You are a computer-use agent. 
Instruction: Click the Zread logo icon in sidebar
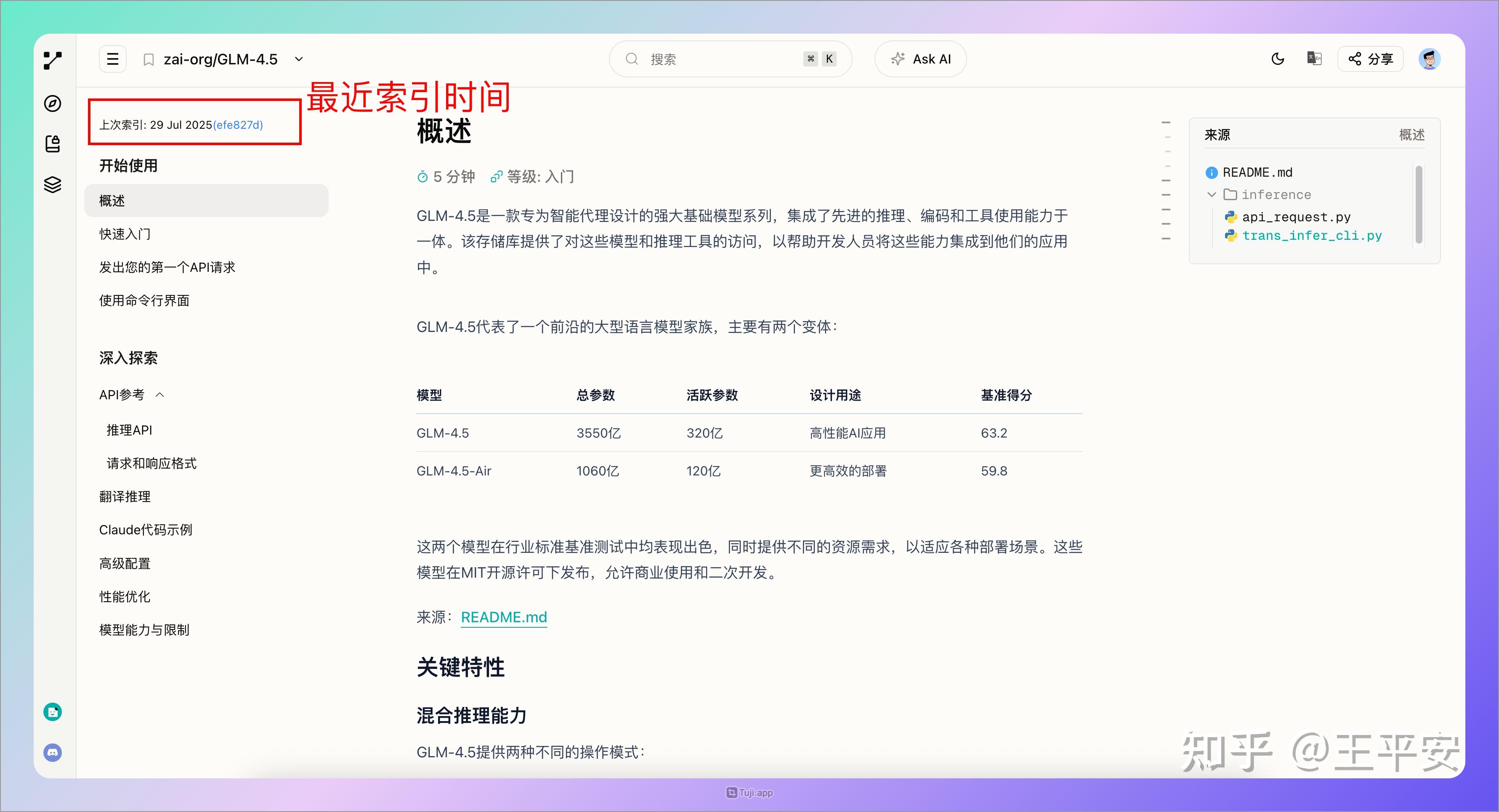click(x=52, y=60)
